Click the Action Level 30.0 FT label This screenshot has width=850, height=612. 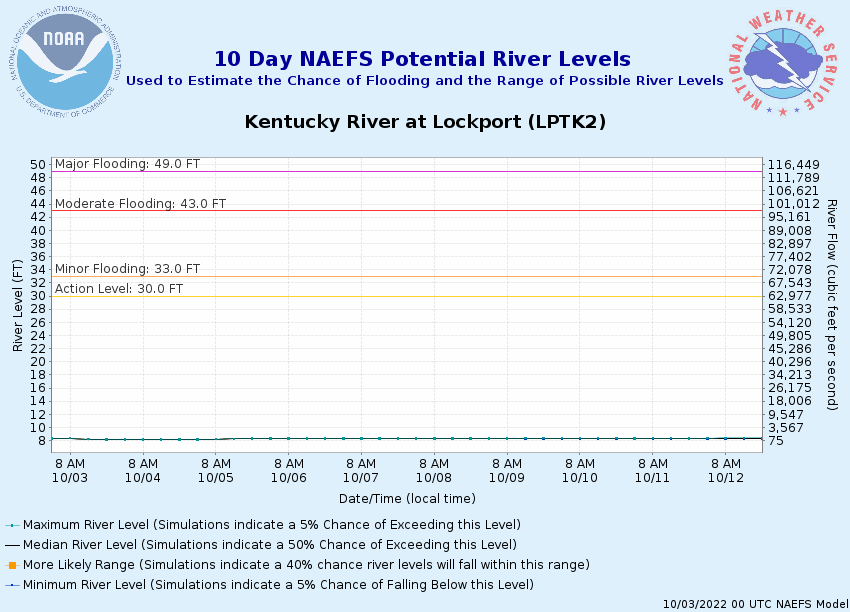(119, 289)
